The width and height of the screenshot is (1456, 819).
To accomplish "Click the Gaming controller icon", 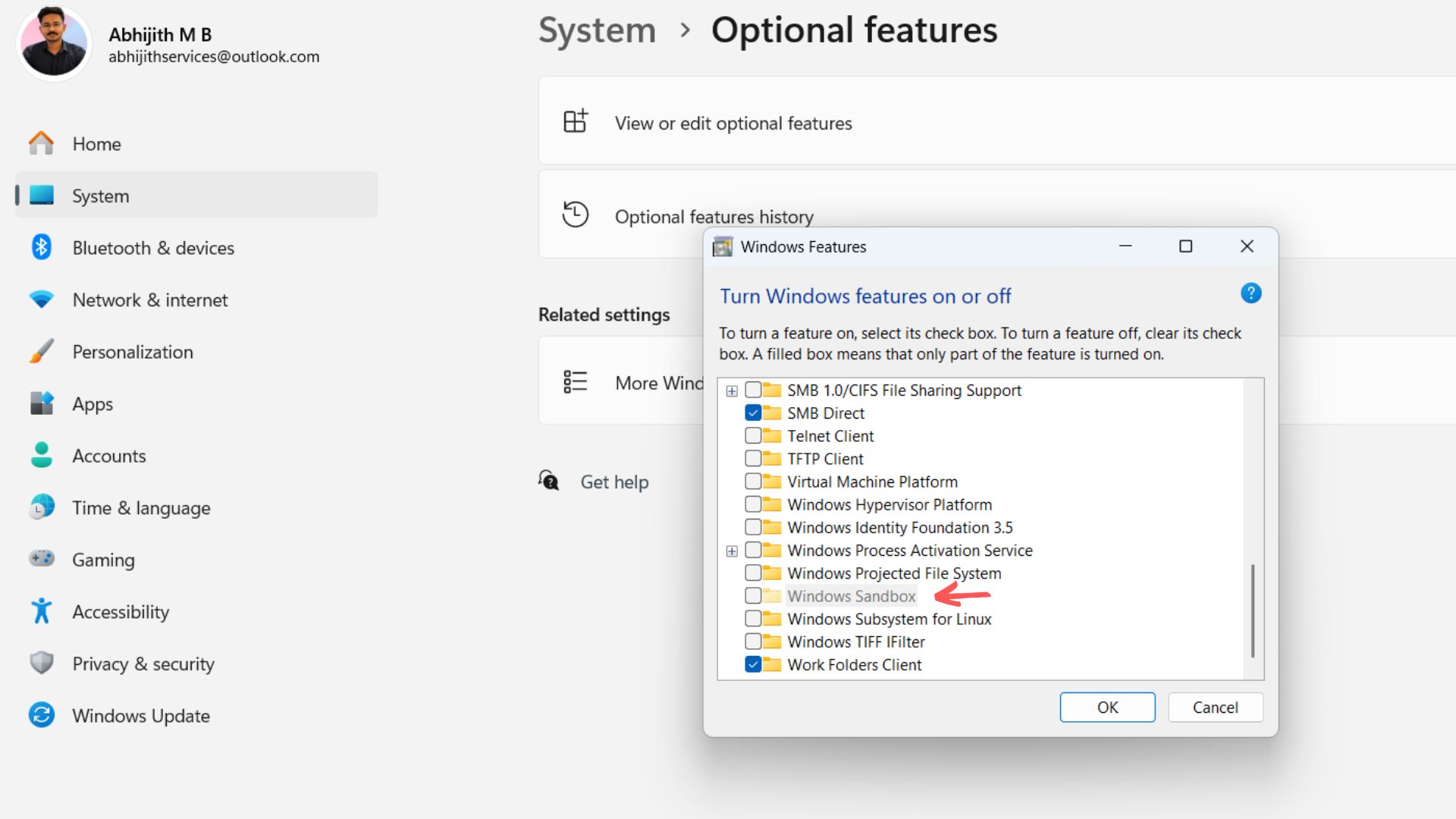I will click(42, 559).
